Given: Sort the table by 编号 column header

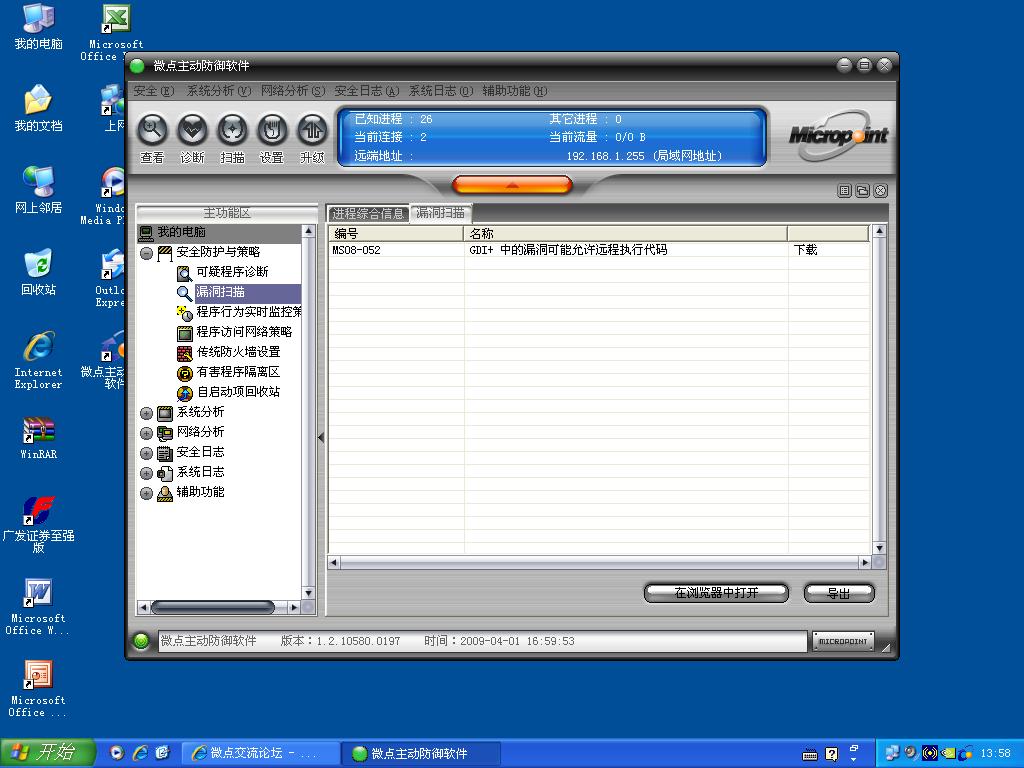Looking at the screenshot, I should [x=396, y=234].
